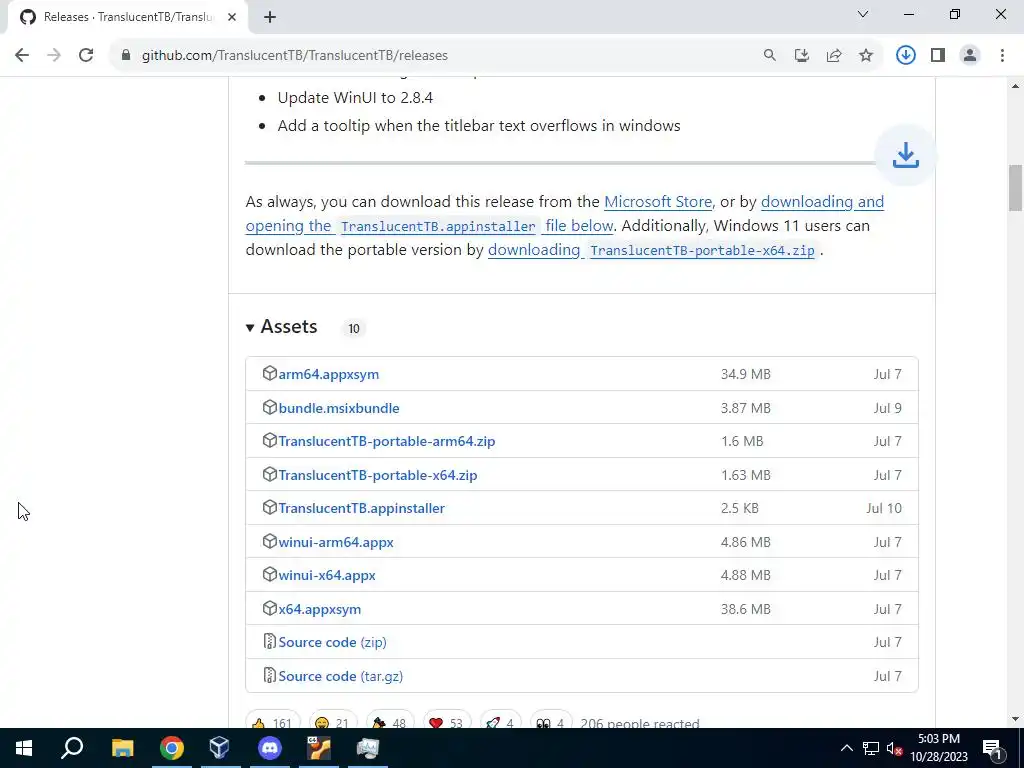
Task: Download winui-x64.appx asset
Action: (x=327, y=576)
